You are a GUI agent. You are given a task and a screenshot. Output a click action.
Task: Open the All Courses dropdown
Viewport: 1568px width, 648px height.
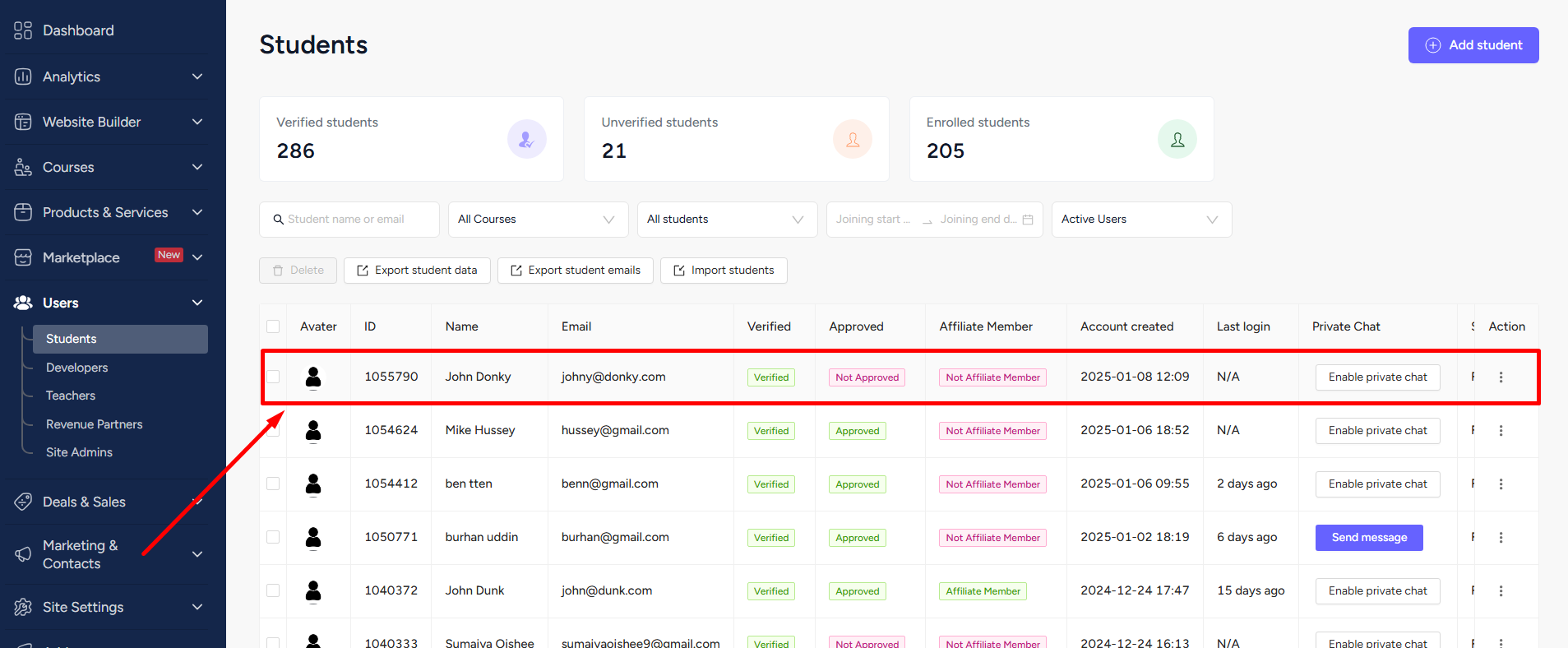[x=538, y=220]
